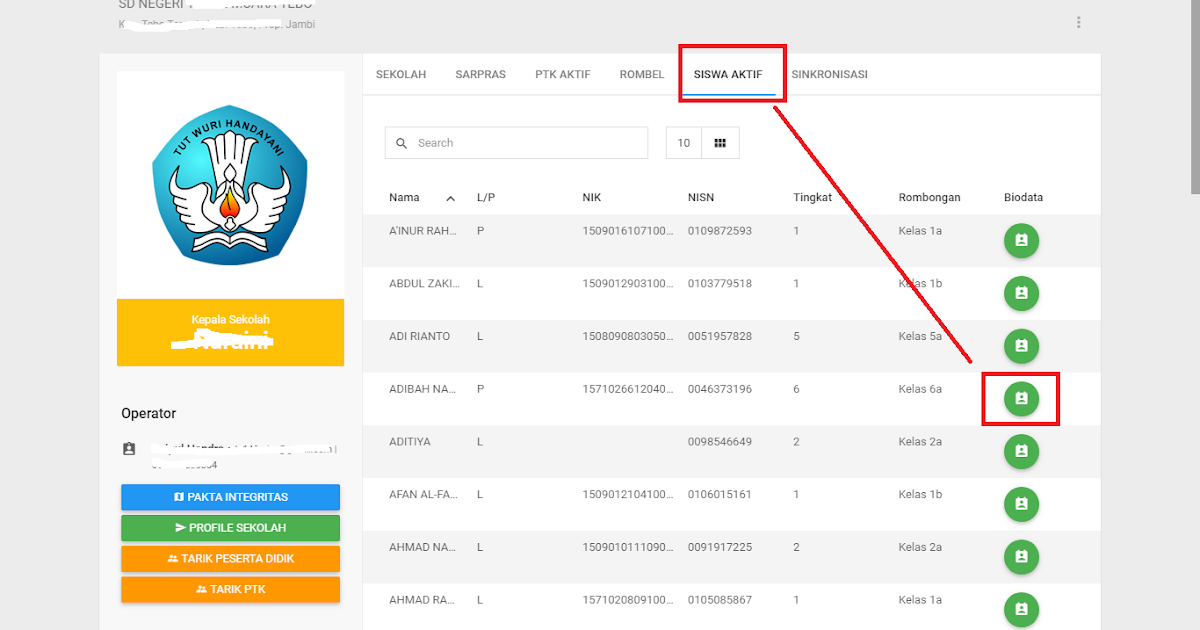Open biodata for ADITIYA row
This screenshot has height=630, width=1200.
[x=1021, y=451]
